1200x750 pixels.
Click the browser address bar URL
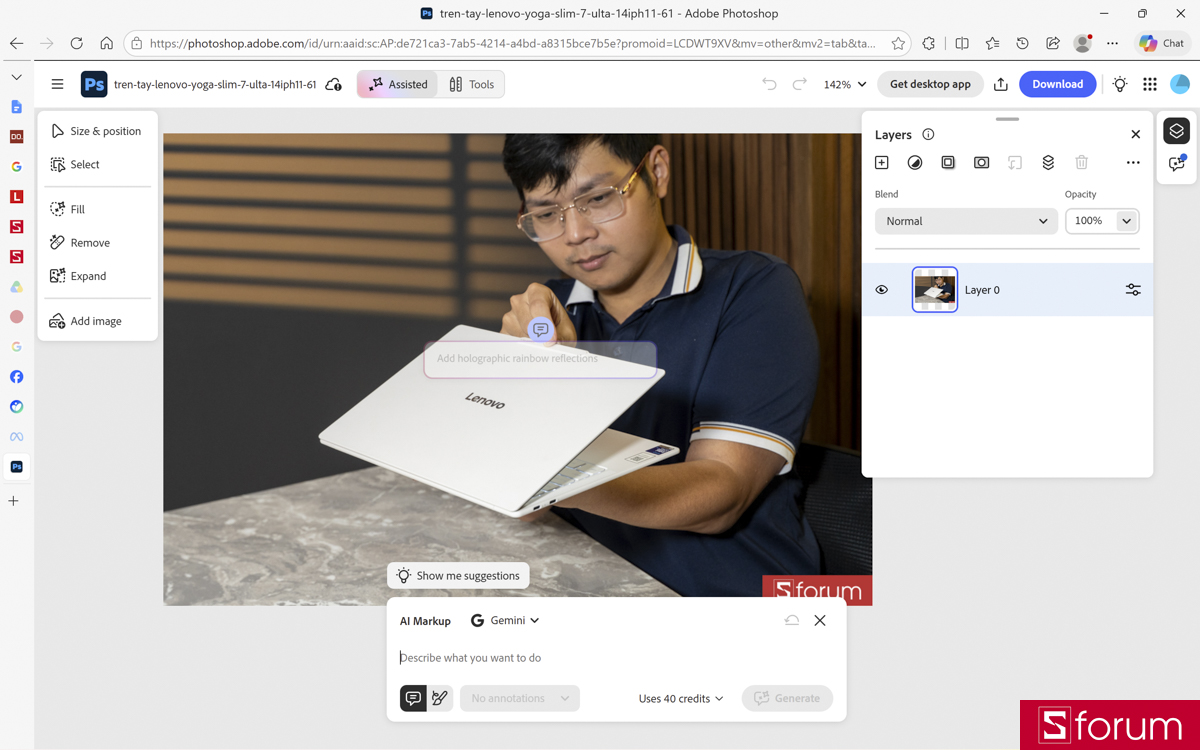point(512,43)
